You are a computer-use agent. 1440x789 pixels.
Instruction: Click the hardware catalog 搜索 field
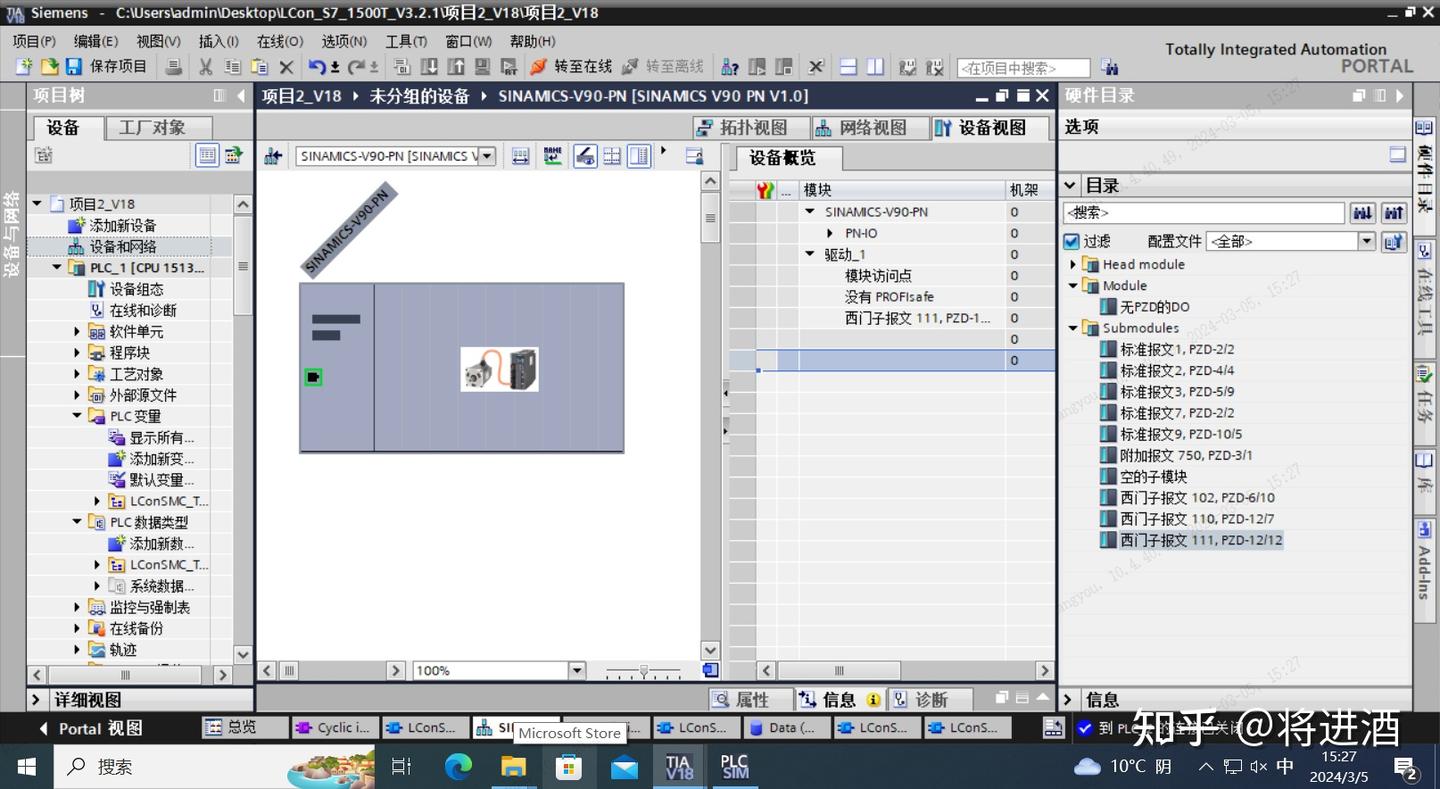tap(1204, 213)
